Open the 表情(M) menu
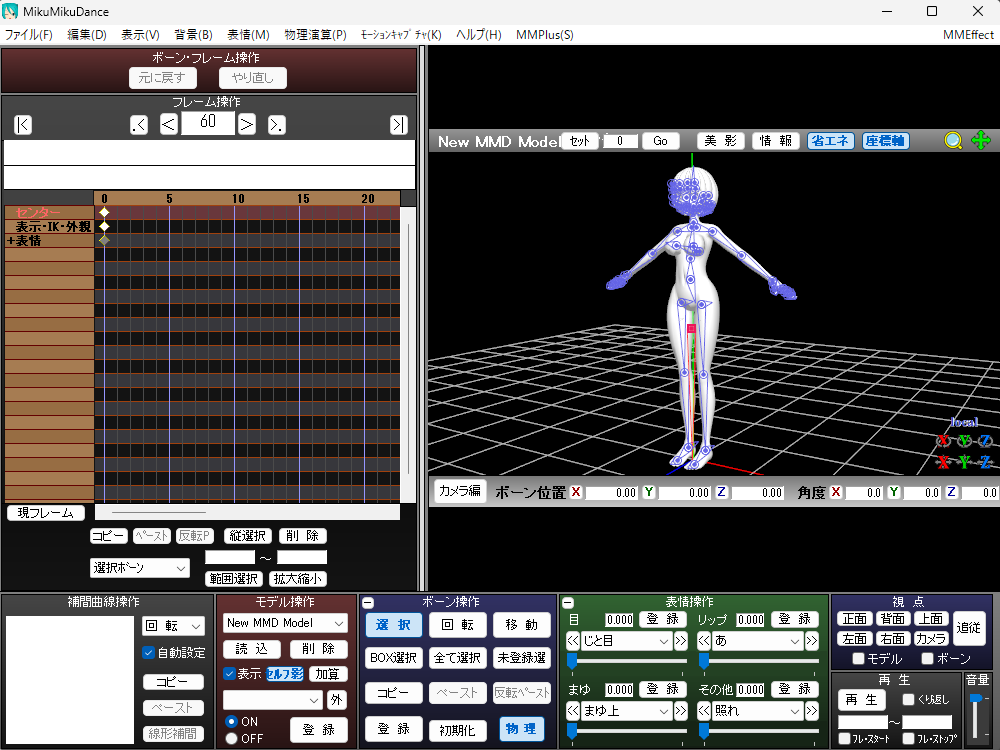The height and width of the screenshot is (750, 1000). [248, 34]
